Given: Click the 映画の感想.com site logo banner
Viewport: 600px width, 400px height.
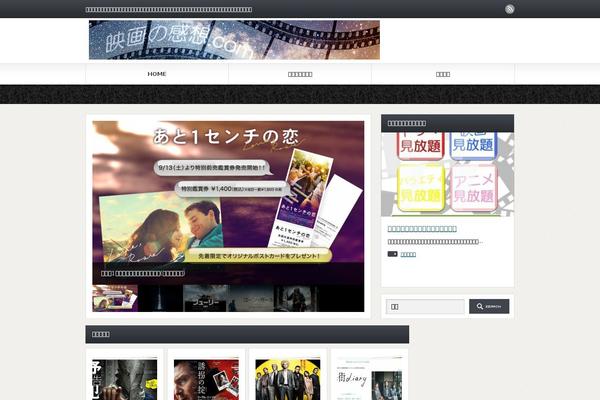Looking at the screenshot, I should 234,40.
